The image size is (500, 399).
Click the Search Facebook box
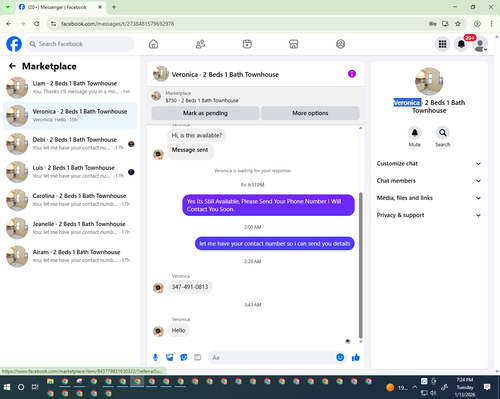tap(80, 44)
